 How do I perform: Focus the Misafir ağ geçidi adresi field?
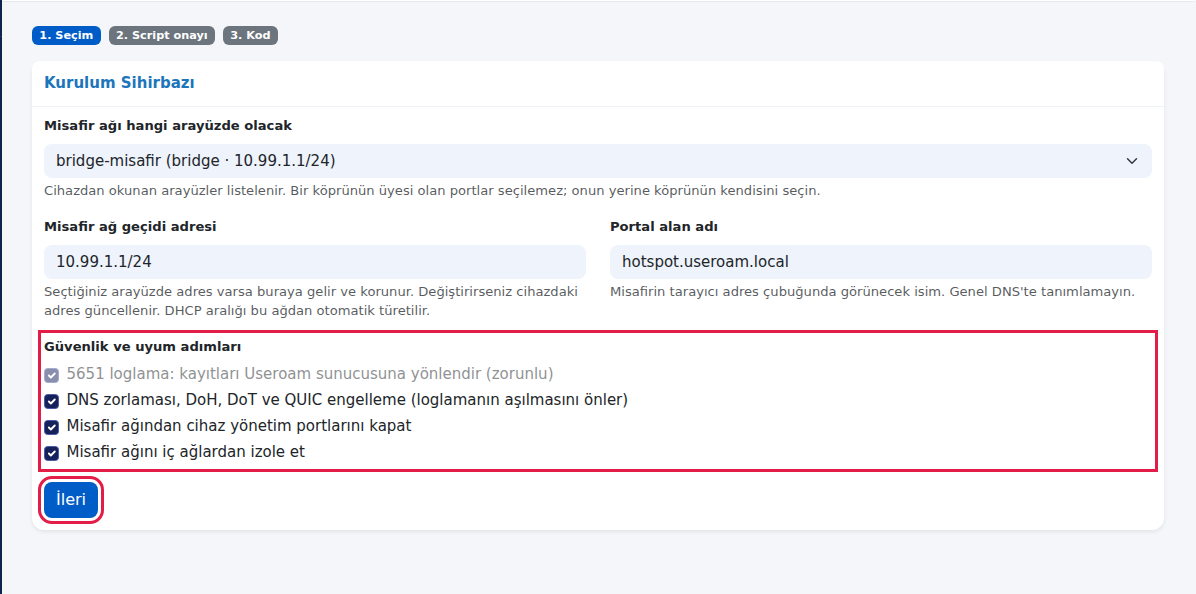[315, 262]
